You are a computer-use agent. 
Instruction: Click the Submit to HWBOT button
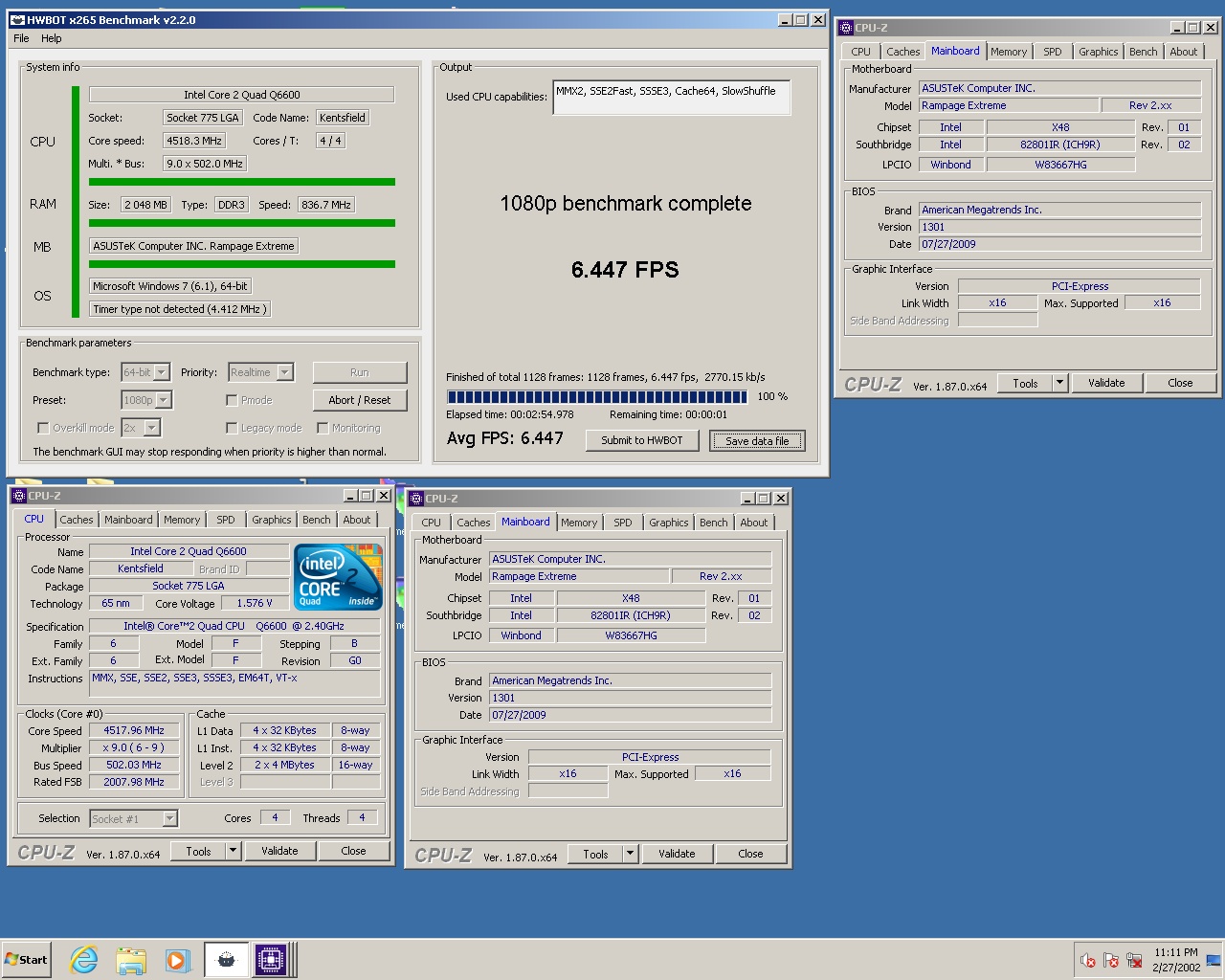pos(642,440)
